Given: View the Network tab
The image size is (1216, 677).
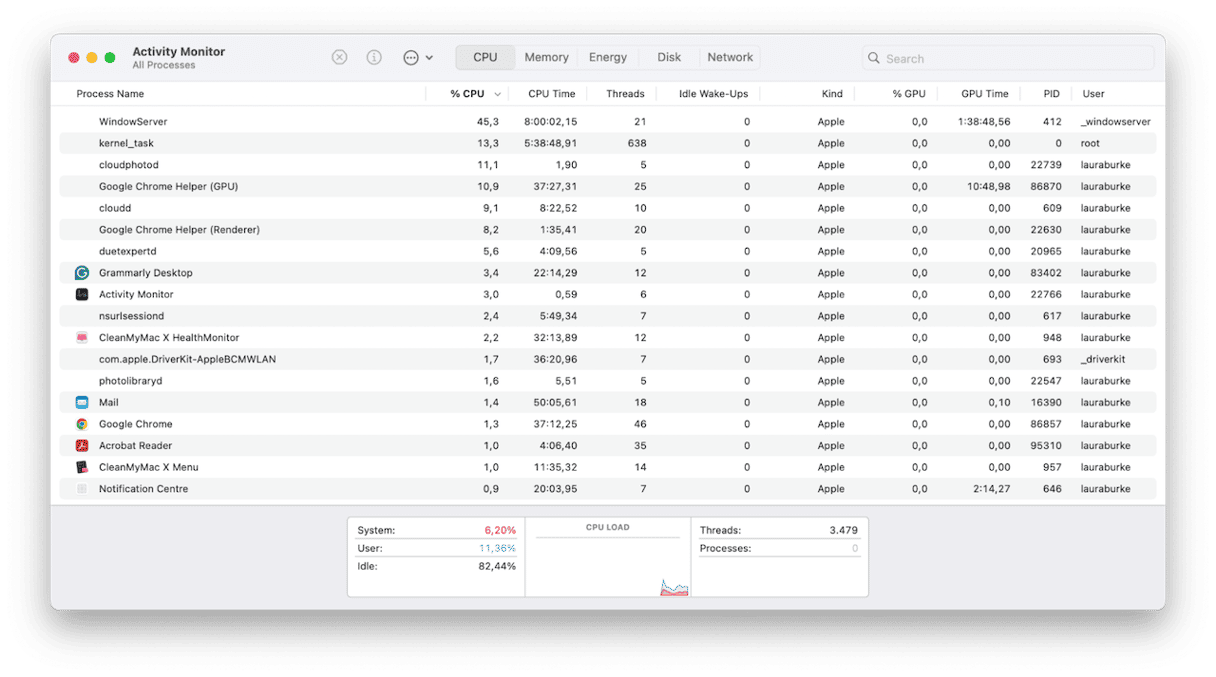Looking at the screenshot, I should point(729,57).
